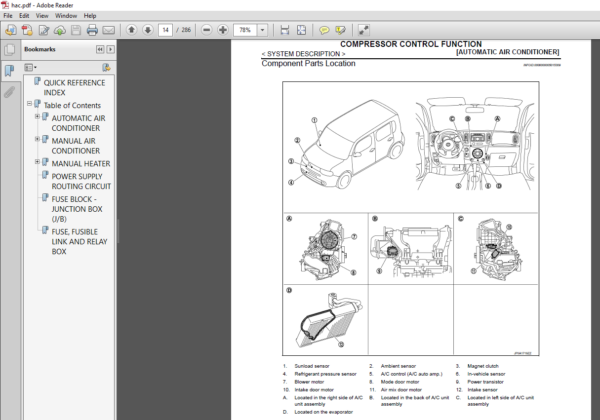Screen dimensions: 600x420
Task: Open FUSE, FUSIBLE LINK AND RELAY BOX bookmark
Action: tap(80, 242)
